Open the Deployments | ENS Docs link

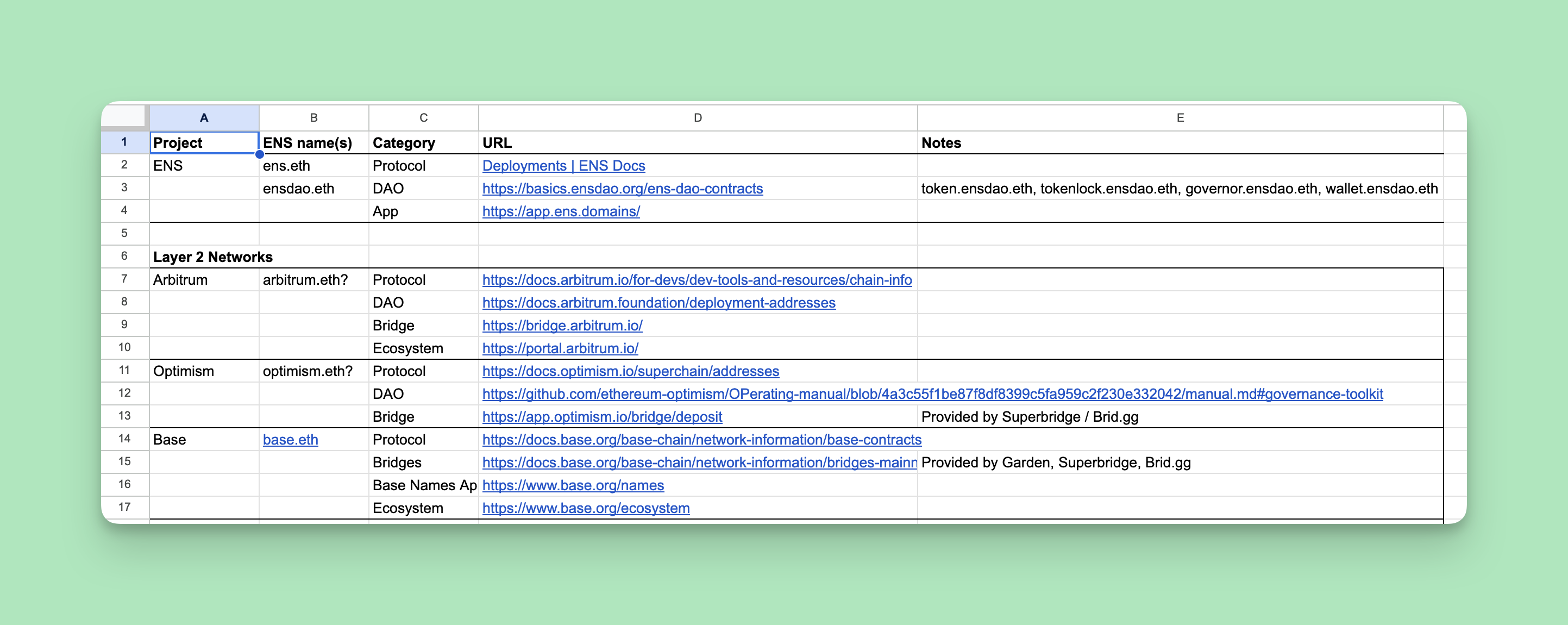point(563,166)
